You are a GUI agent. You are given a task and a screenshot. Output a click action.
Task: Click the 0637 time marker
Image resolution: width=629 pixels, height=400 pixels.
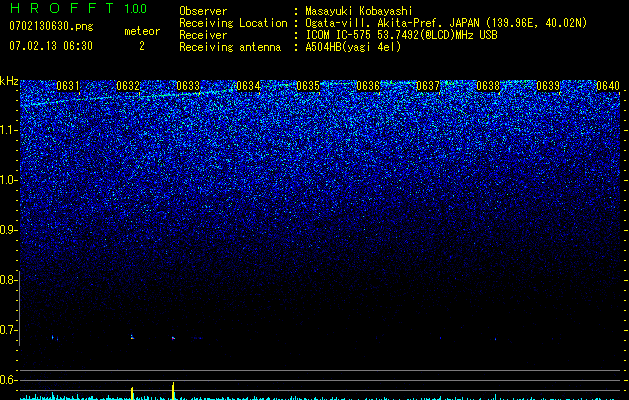[x=428, y=86]
